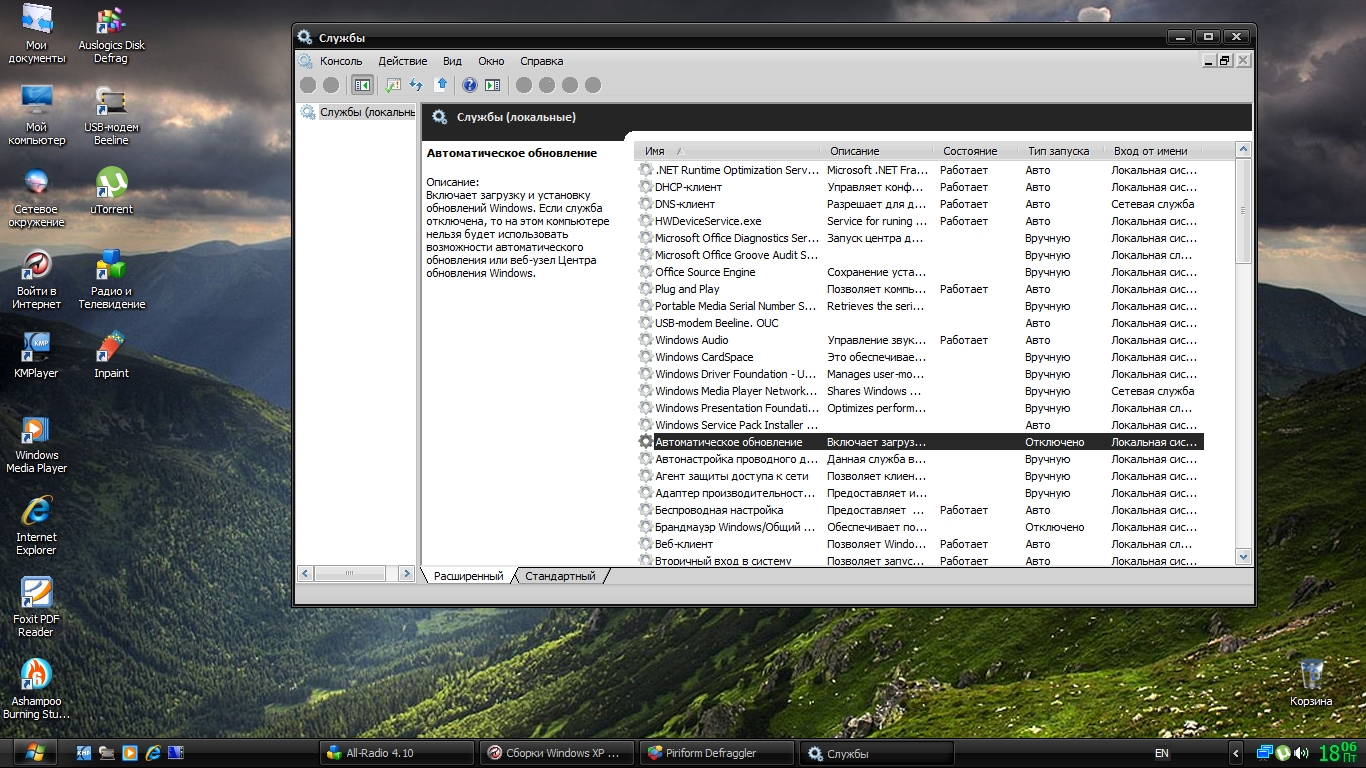Switch to the Расширенный tab

[x=468, y=576]
